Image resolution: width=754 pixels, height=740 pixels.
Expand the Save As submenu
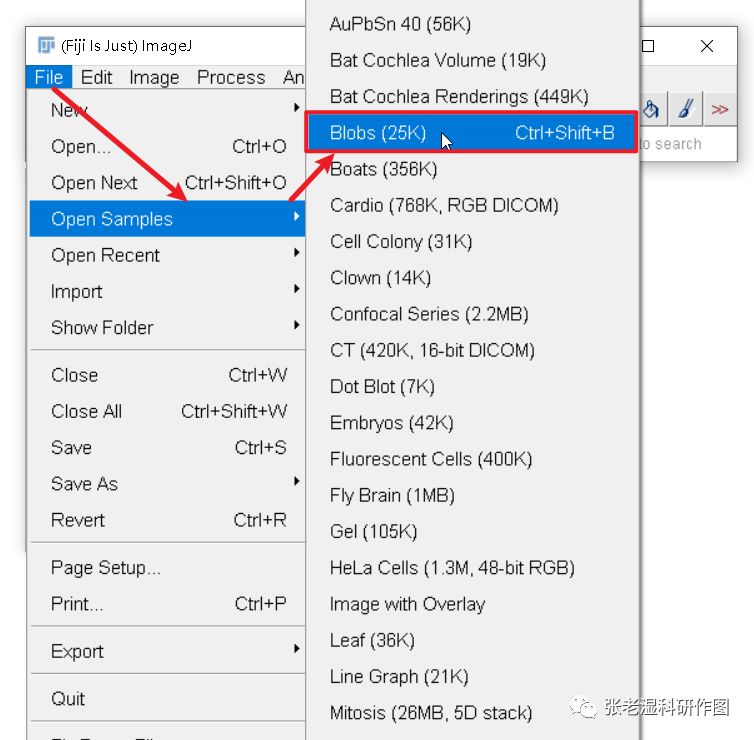[x=167, y=484]
